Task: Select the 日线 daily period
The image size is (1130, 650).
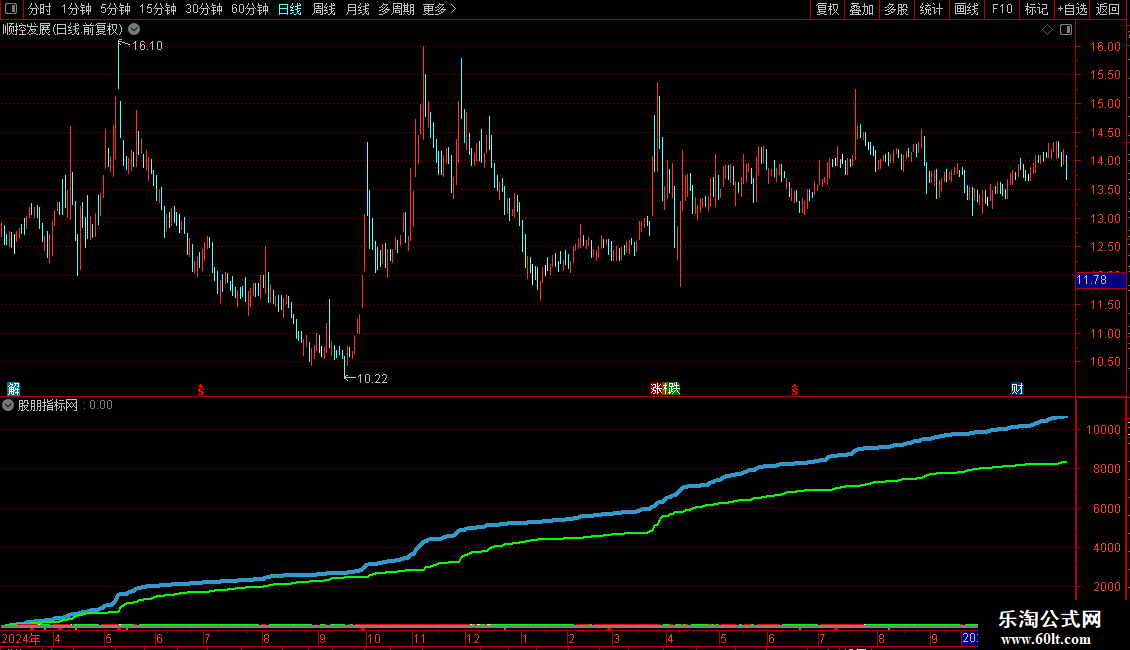Action: click(x=290, y=9)
